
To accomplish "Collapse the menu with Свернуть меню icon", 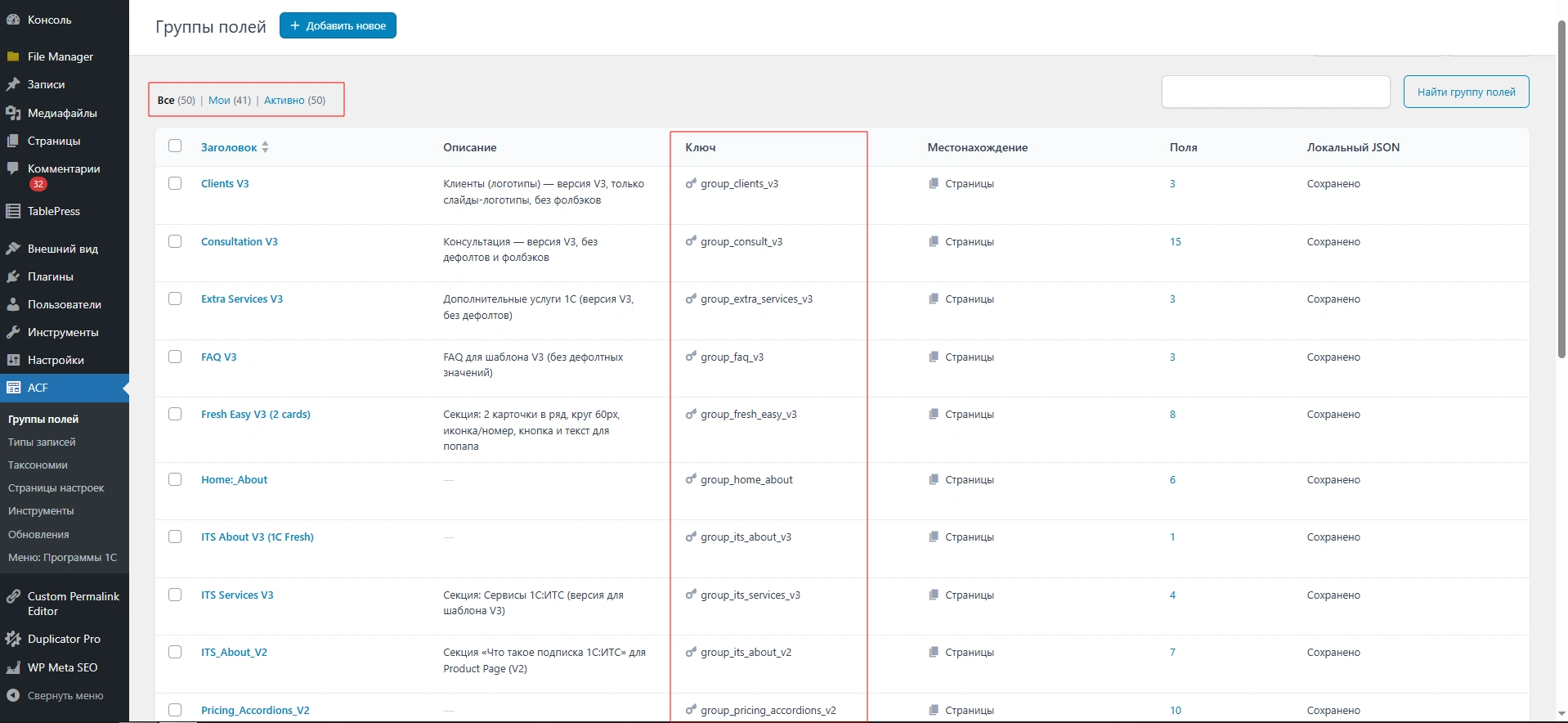I will pos(13,695).
